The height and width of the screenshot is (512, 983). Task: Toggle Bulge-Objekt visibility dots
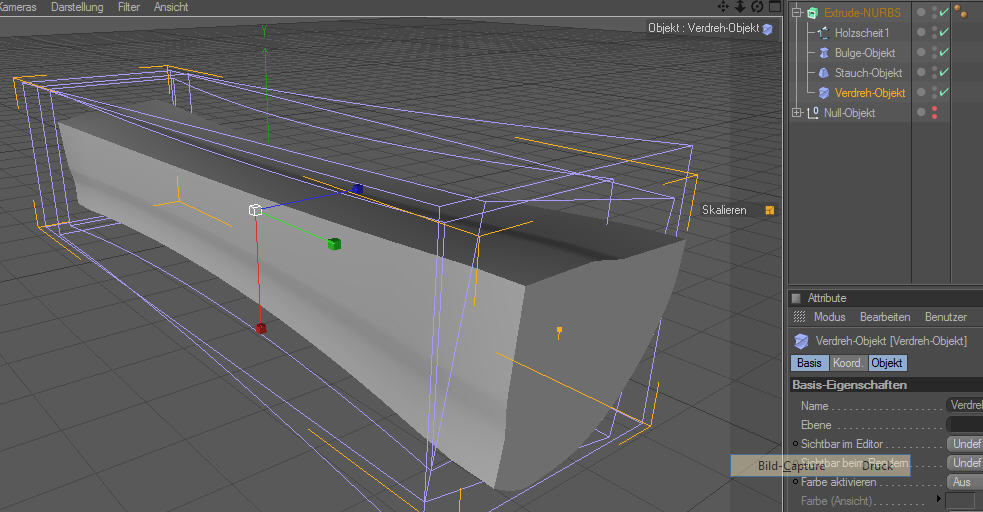coord(934,53)
